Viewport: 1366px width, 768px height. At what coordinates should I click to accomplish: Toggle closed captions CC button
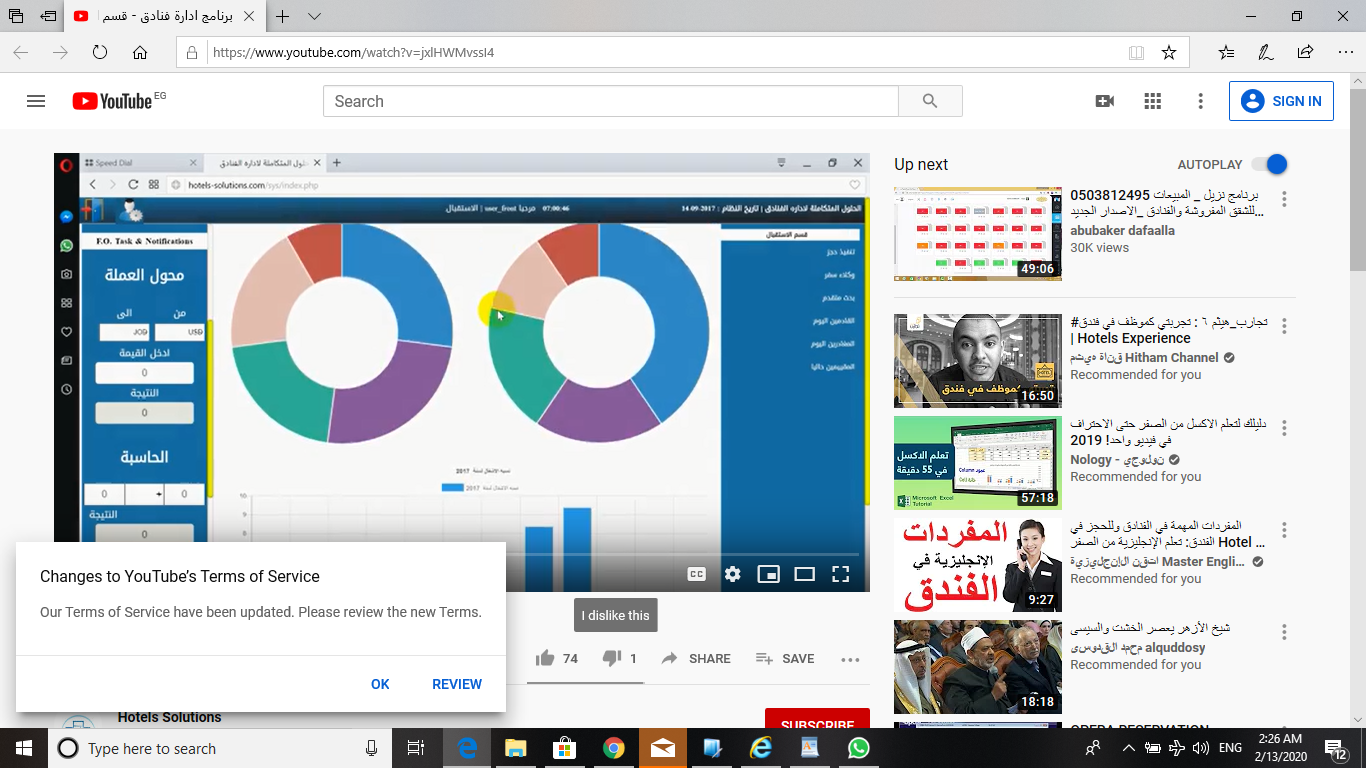coord(697,574)
